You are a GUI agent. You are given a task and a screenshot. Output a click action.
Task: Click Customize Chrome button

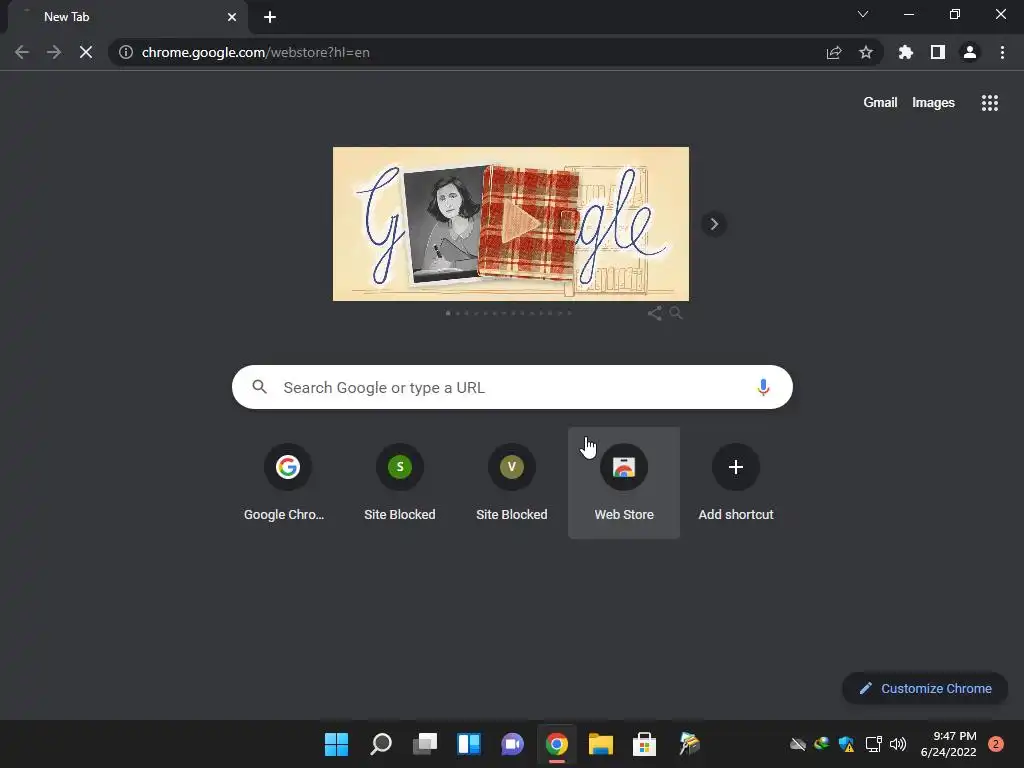925,688
